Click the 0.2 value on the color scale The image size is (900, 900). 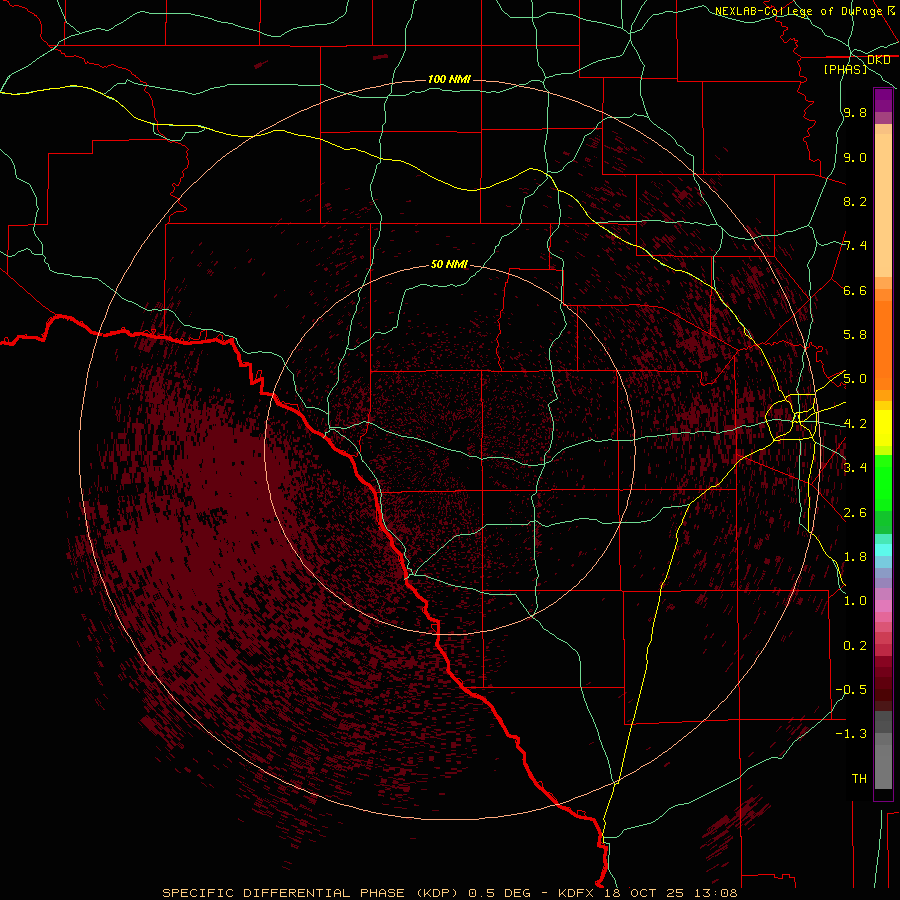click(x=855, y=646)
